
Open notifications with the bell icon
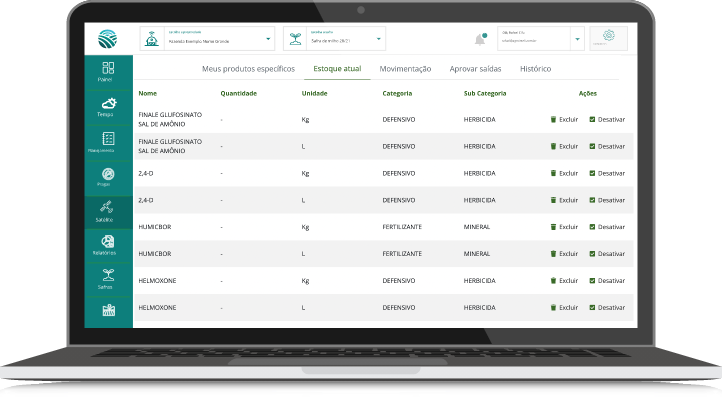480,40
